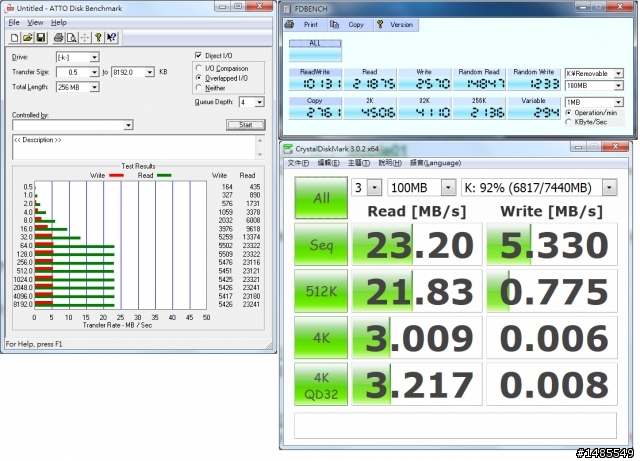The height and width of the screenshot is (461, 640).
Task: Click the printer icon in FDBENCH toolbar
Action: click(289, 24)
